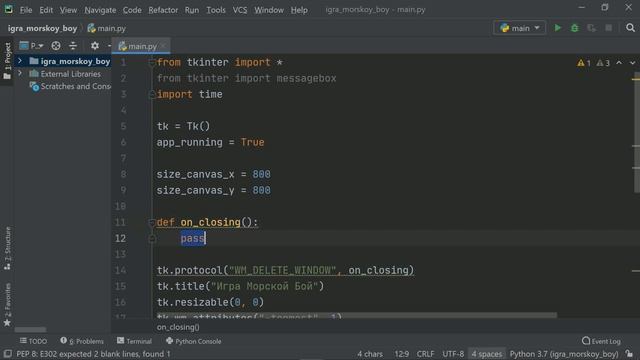Expand the igra_morskoy_boy project folder

20,61
